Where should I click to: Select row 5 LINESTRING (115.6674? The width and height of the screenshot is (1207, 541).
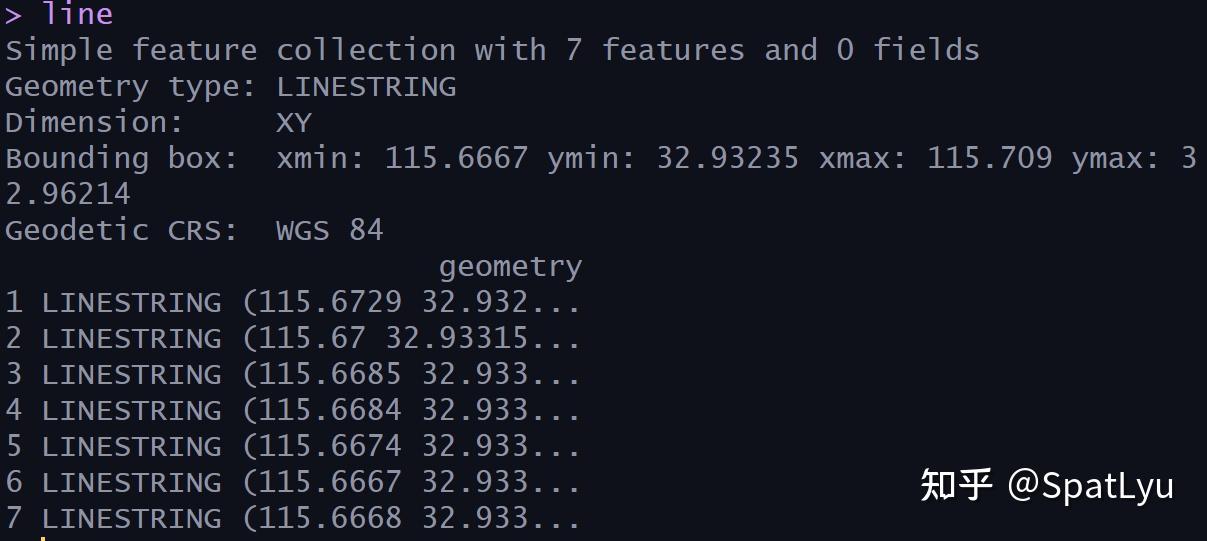(x=293, y=446)
